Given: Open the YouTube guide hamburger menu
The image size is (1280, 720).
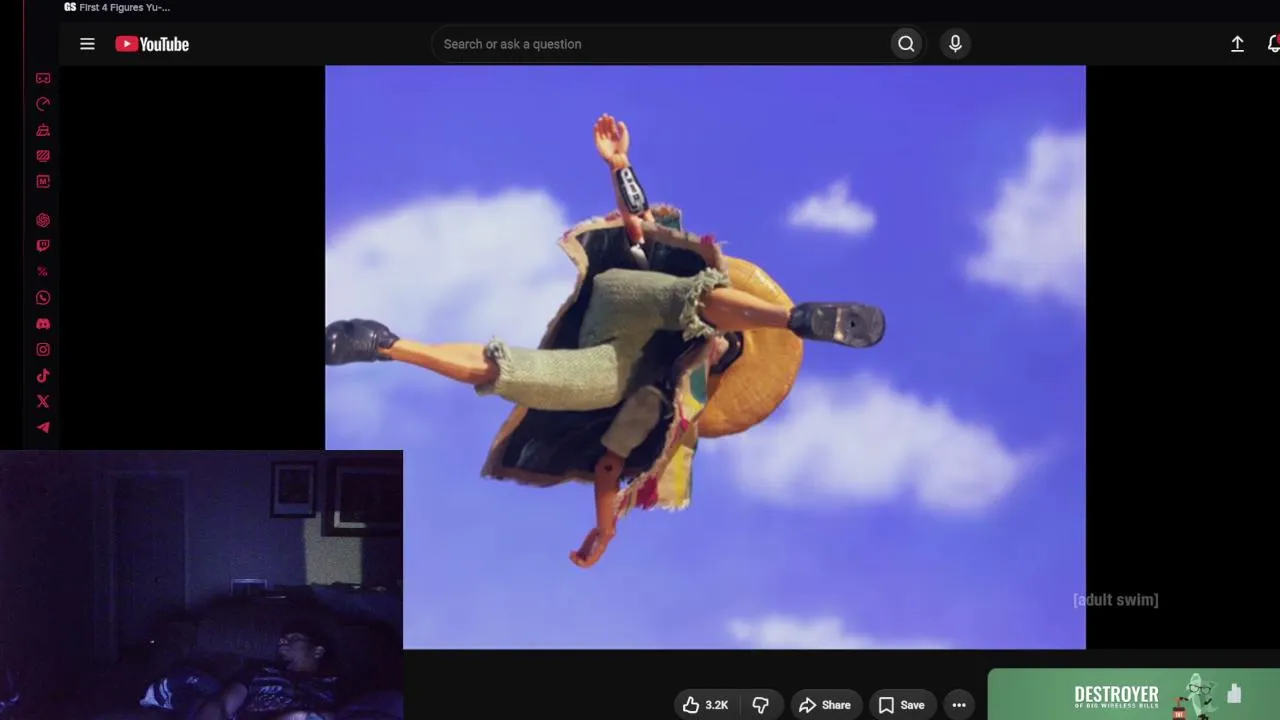Looking at the screenshot, I should 87,44.
